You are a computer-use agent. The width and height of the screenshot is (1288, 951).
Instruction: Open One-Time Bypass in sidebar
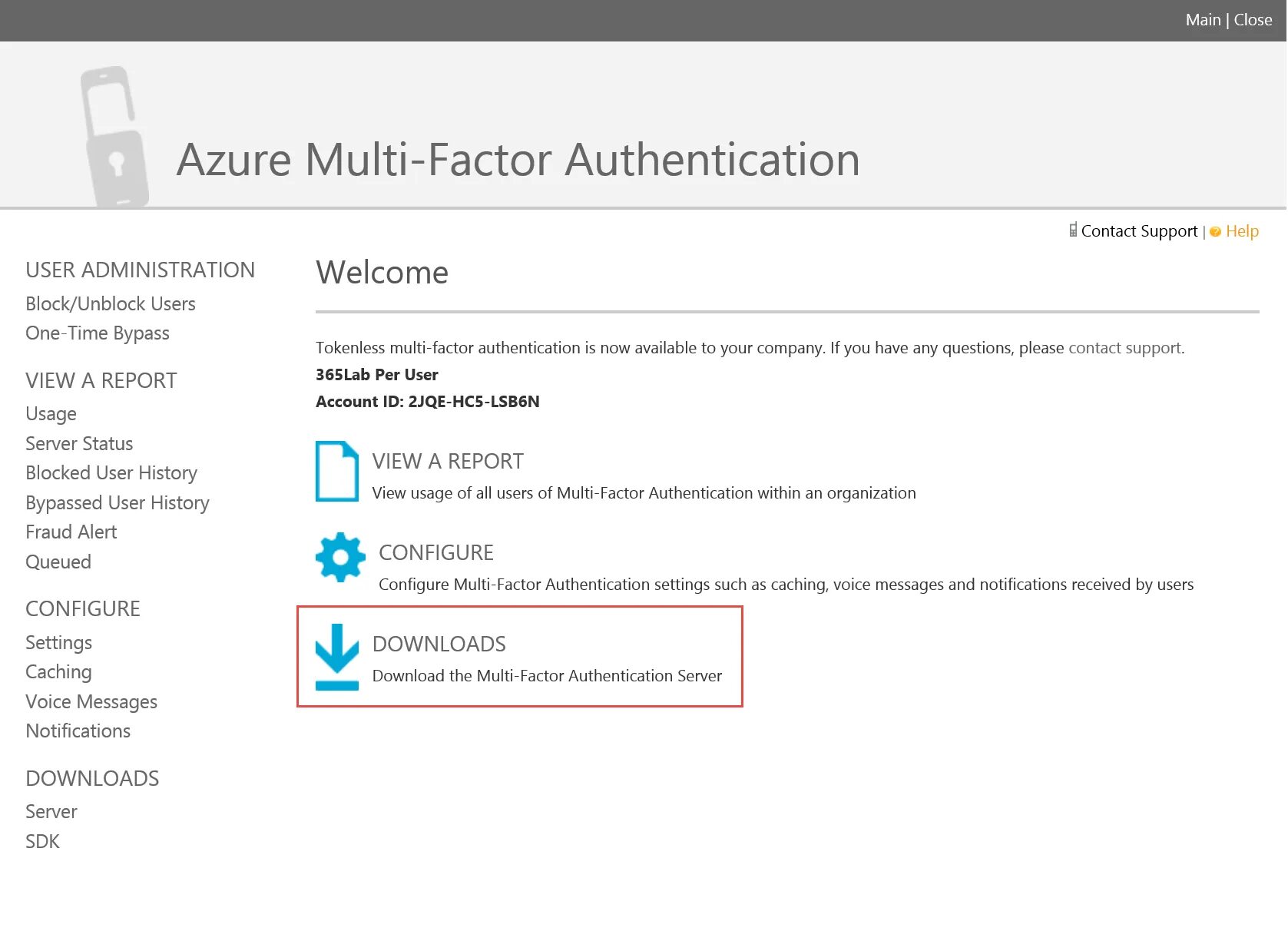(x=98, y=333)
